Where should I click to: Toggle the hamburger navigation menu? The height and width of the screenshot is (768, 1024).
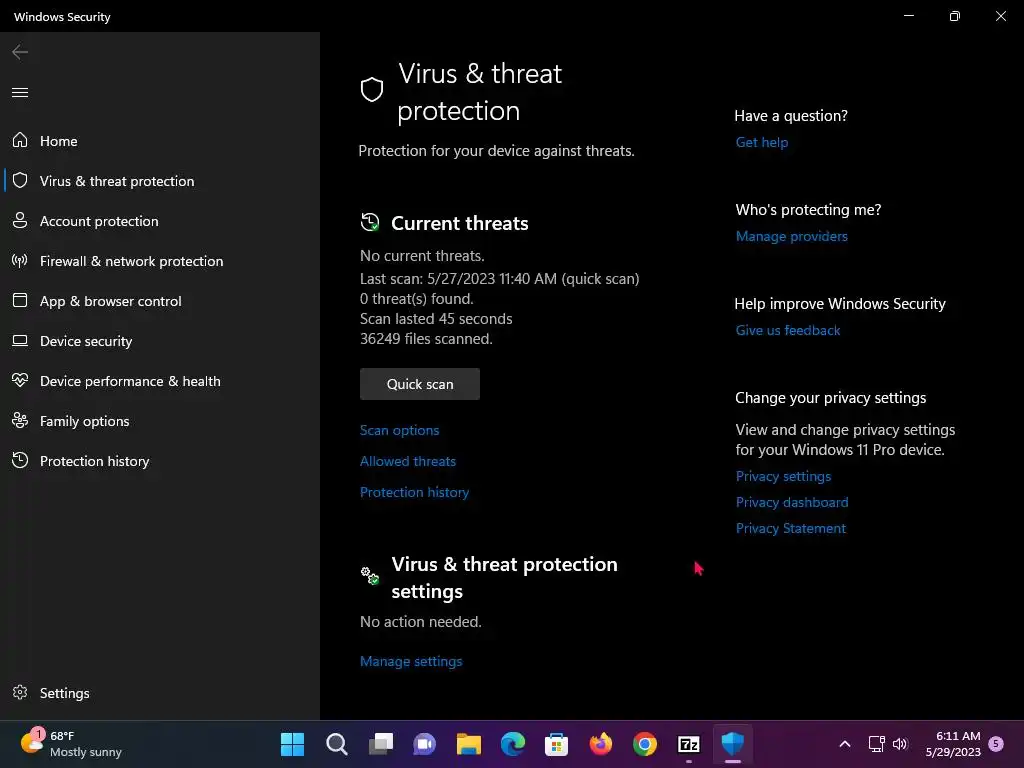pyautogui.click(x=20, y=92)
